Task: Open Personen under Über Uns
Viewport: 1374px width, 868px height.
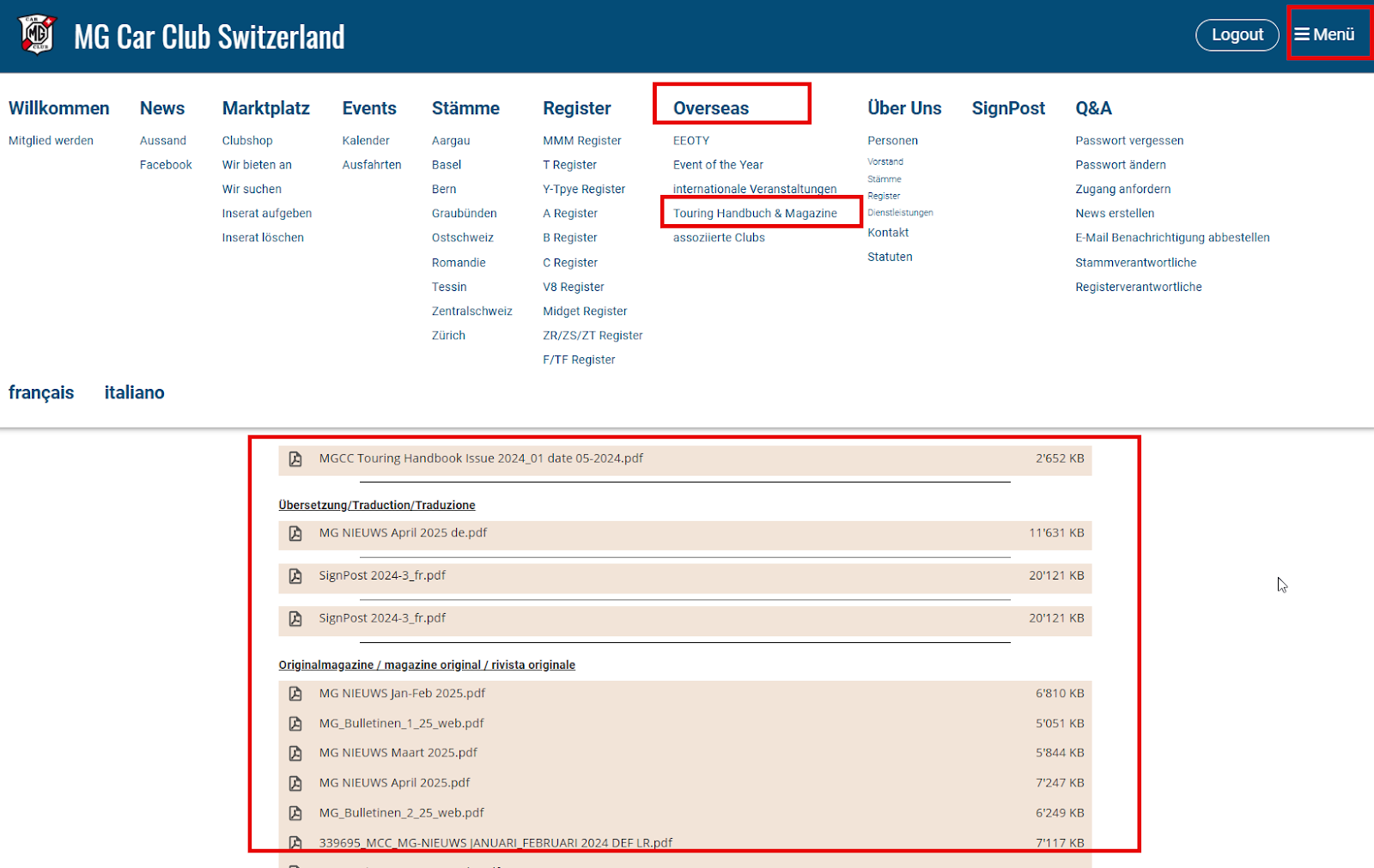Action: 892,141
